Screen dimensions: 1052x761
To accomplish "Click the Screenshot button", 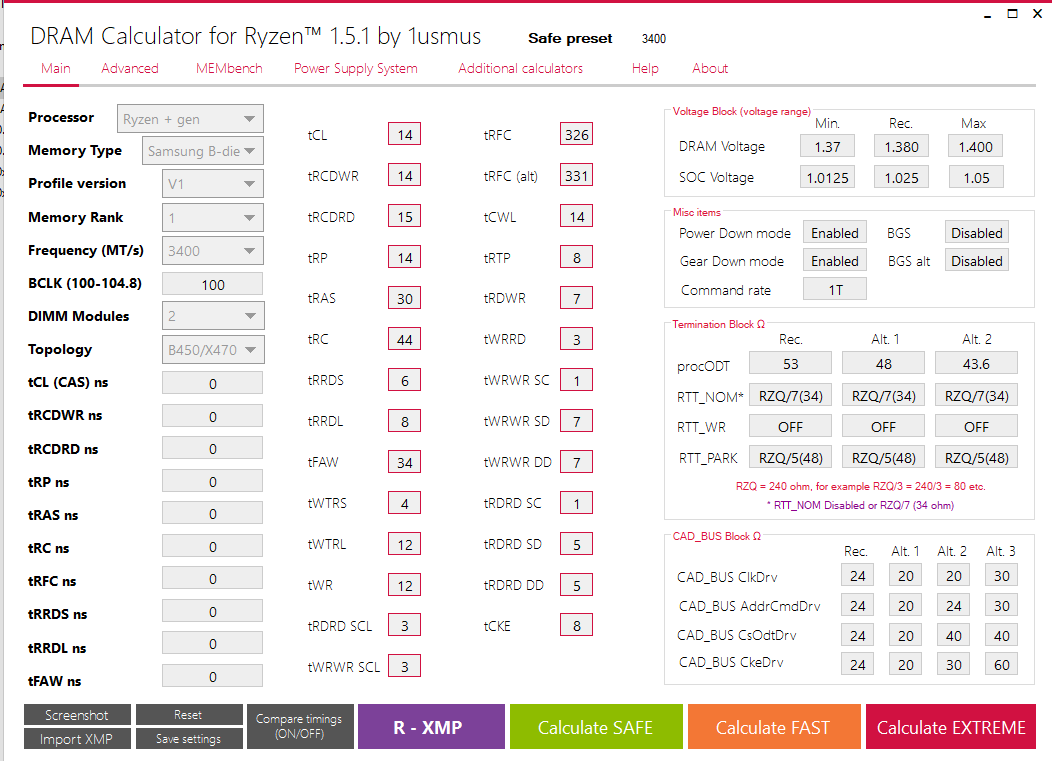I will [x=76, y=715].
